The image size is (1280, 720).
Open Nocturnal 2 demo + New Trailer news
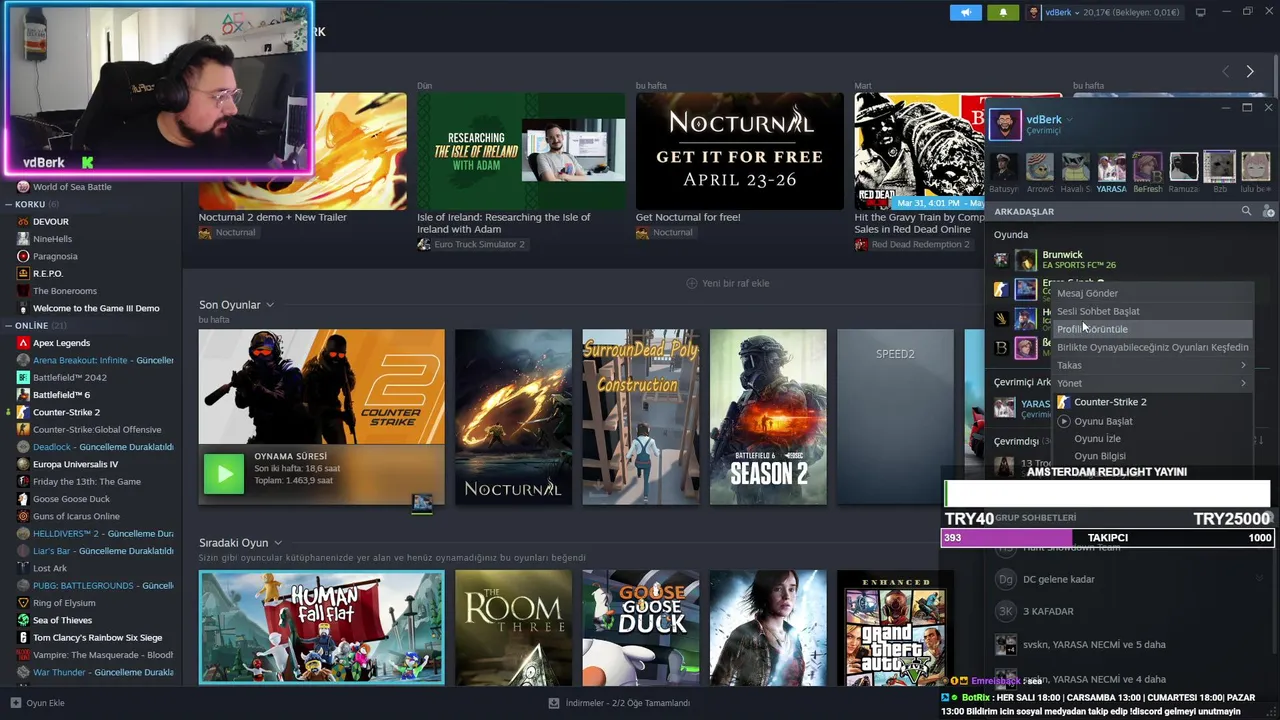point(302,151)
